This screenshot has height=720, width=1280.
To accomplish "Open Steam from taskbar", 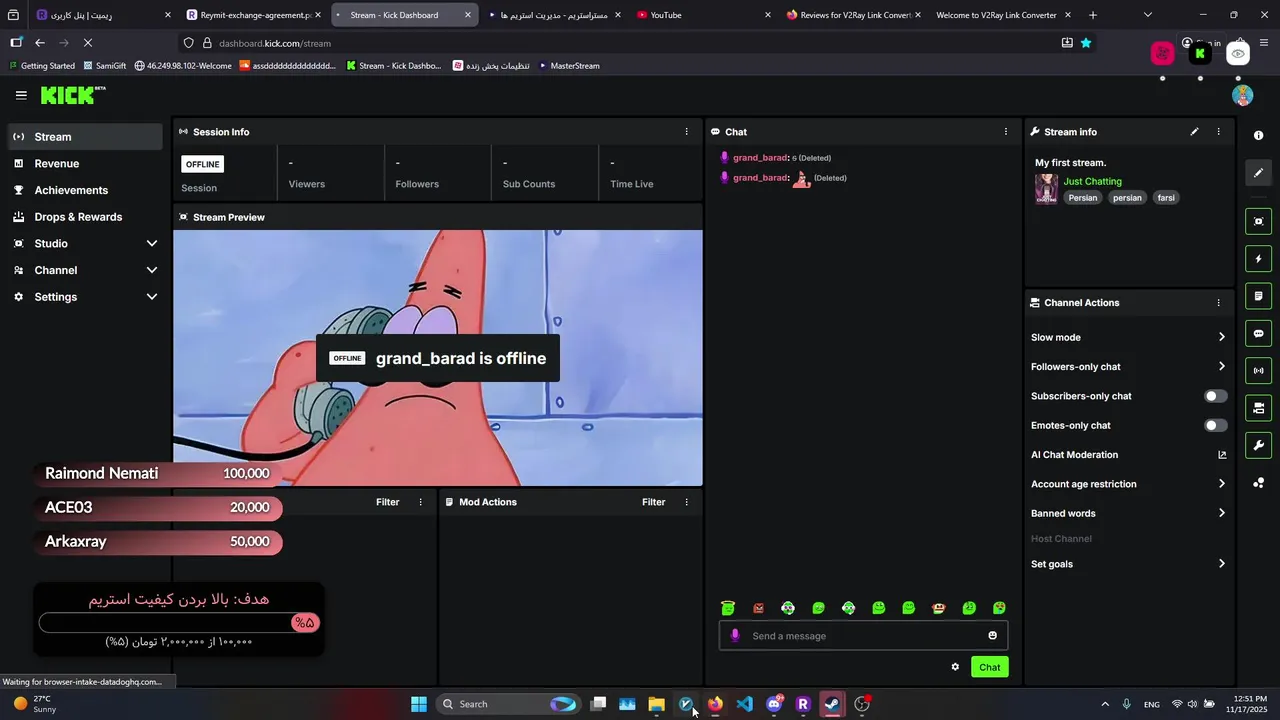I will coord(832,704).
